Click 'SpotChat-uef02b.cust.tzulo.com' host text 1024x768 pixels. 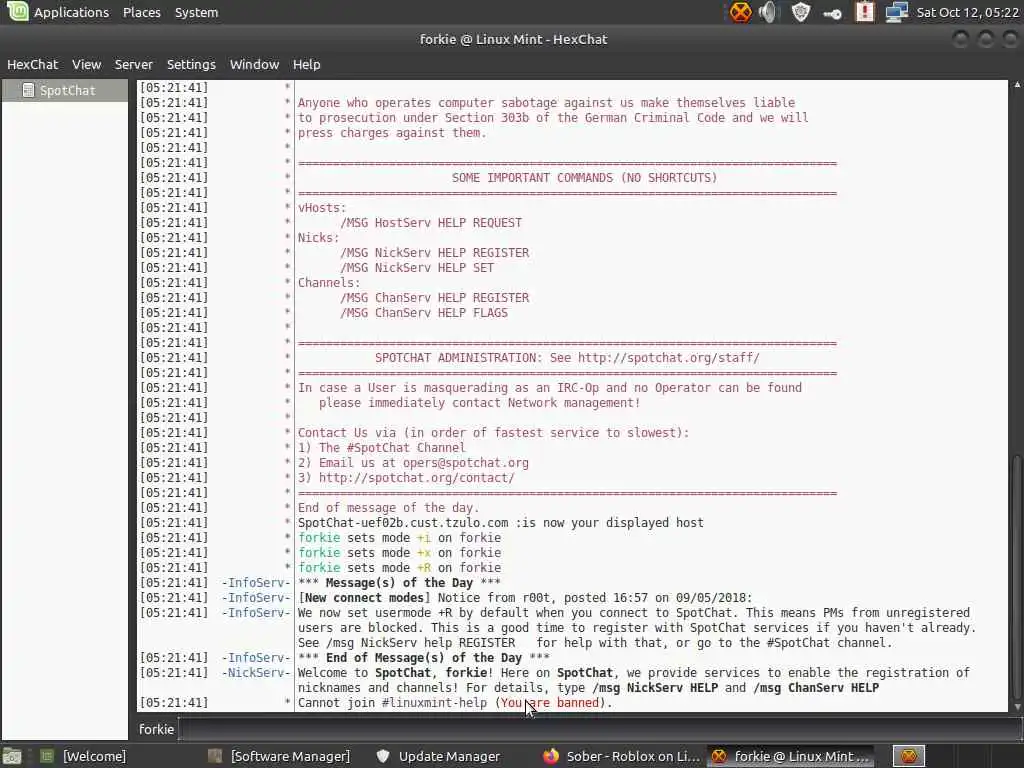(x=403, y=522)
